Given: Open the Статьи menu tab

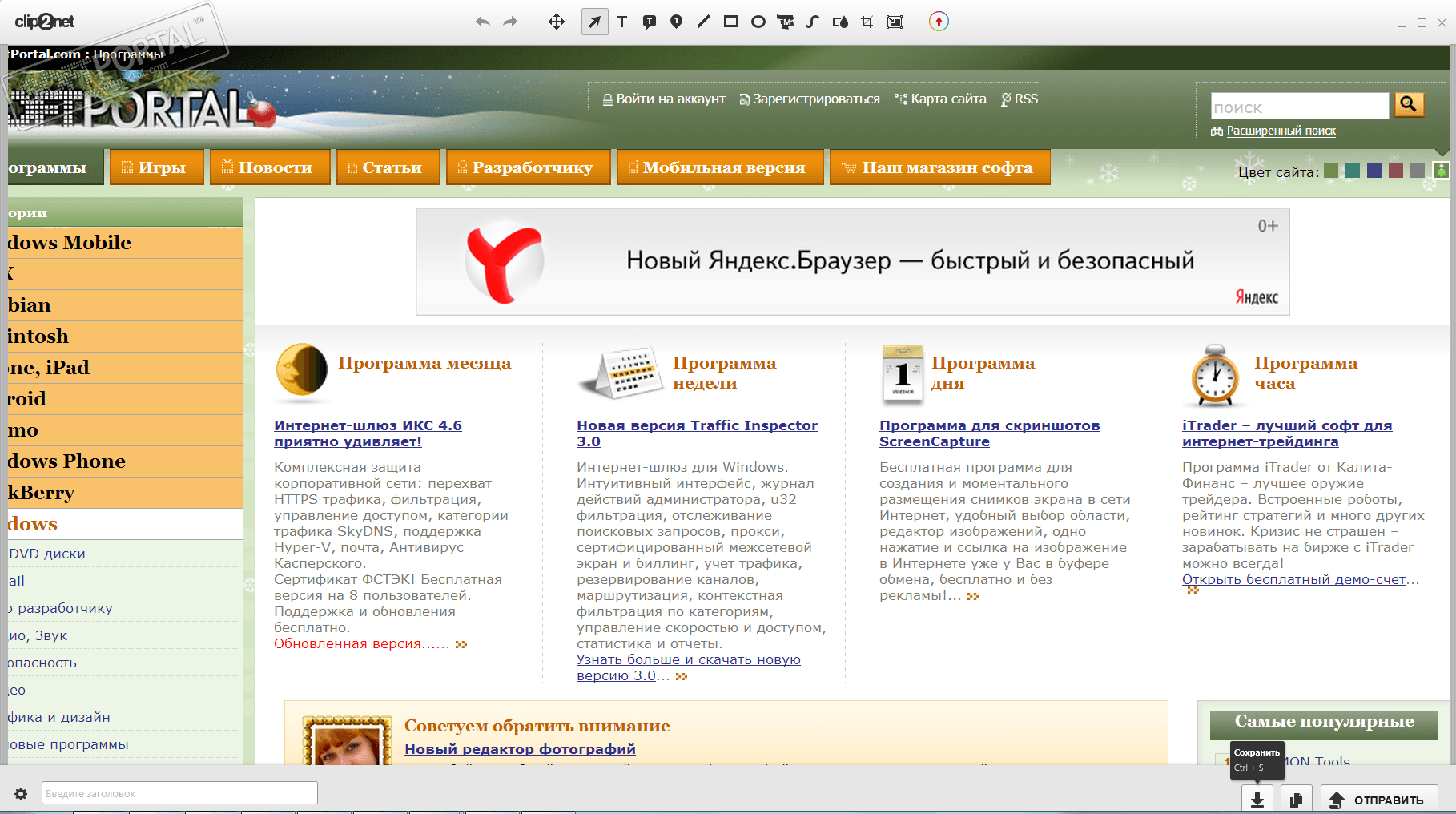Looking at the screenshot, I should 388,167.
